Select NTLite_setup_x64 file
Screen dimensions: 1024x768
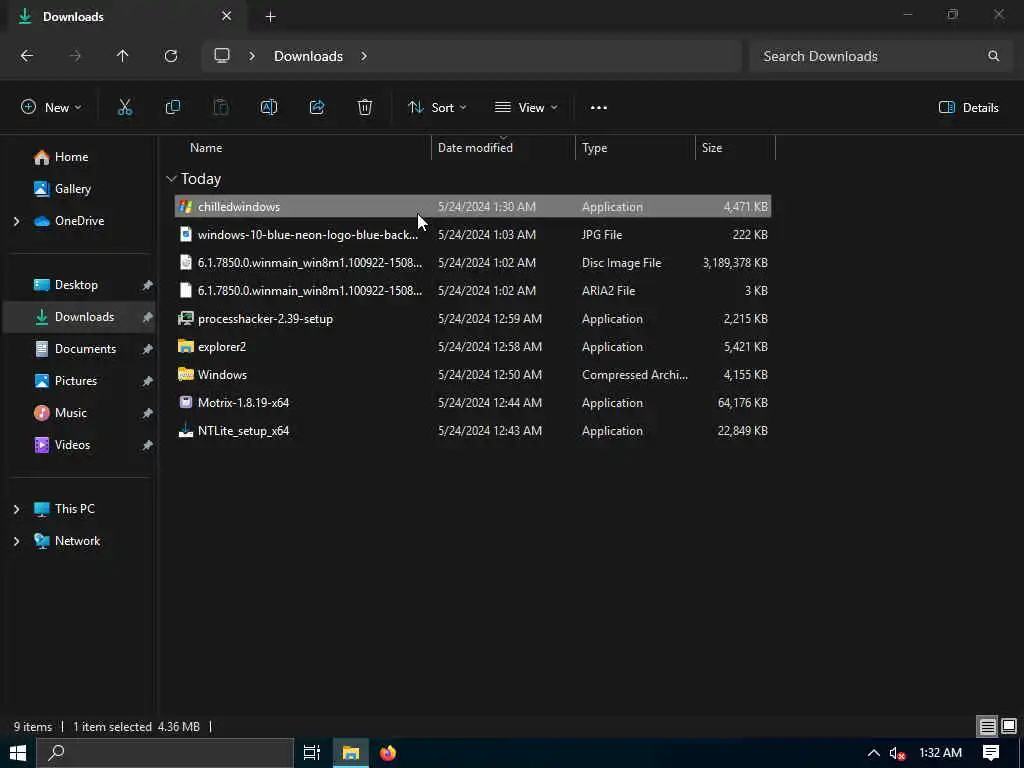(x=473, y=431)
